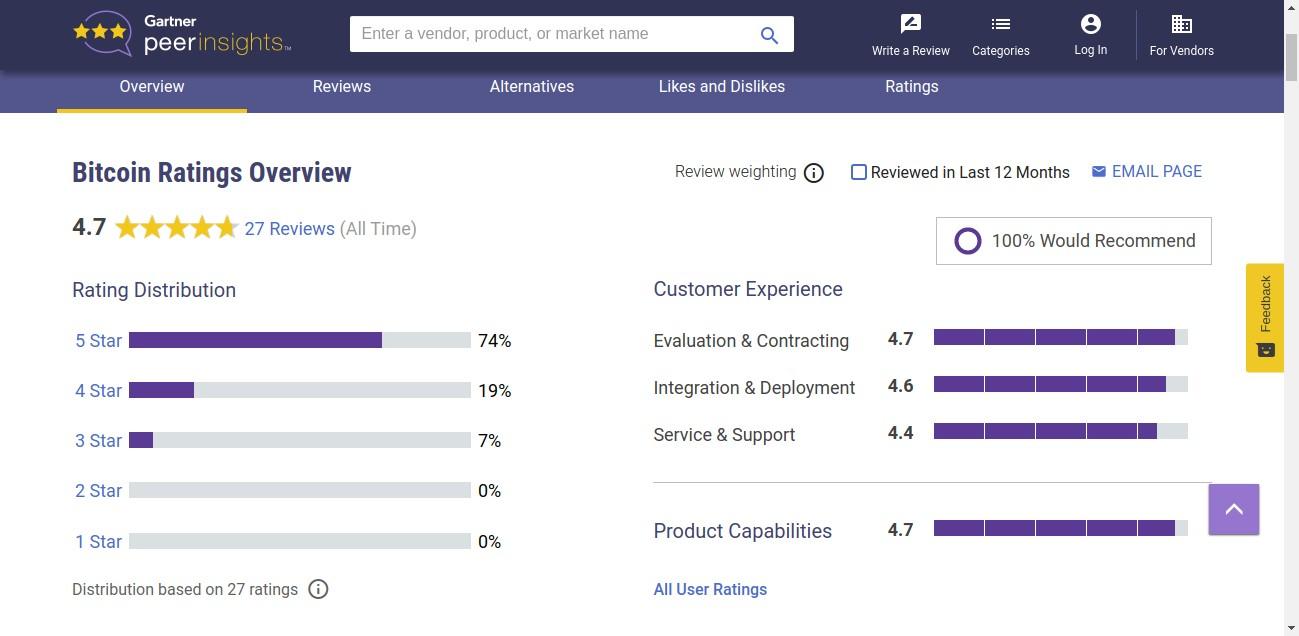Viewport: 1299px width, 636px height.
Task: Click the Rating Distribution heading
Action: pyautogui.click(x=154, y=290)
